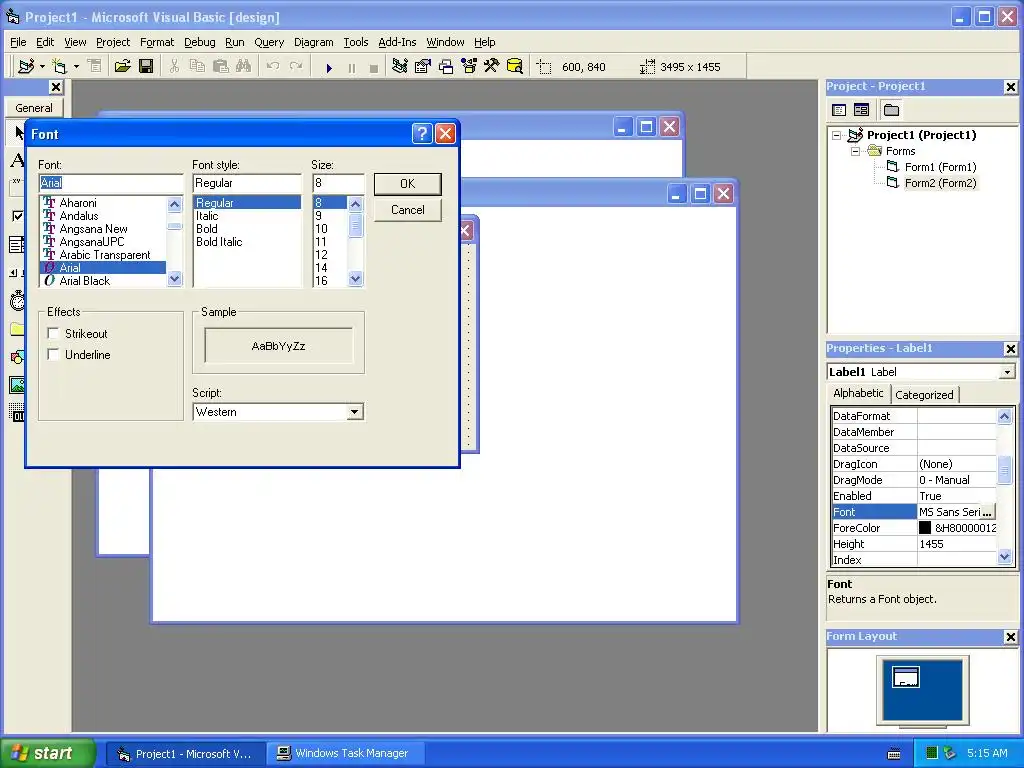The width and height of the screenshot is (1024, 768).
Task: Click the Project Explorer toolbar icon
Action: pyautogui.click(x=400, y=66)
